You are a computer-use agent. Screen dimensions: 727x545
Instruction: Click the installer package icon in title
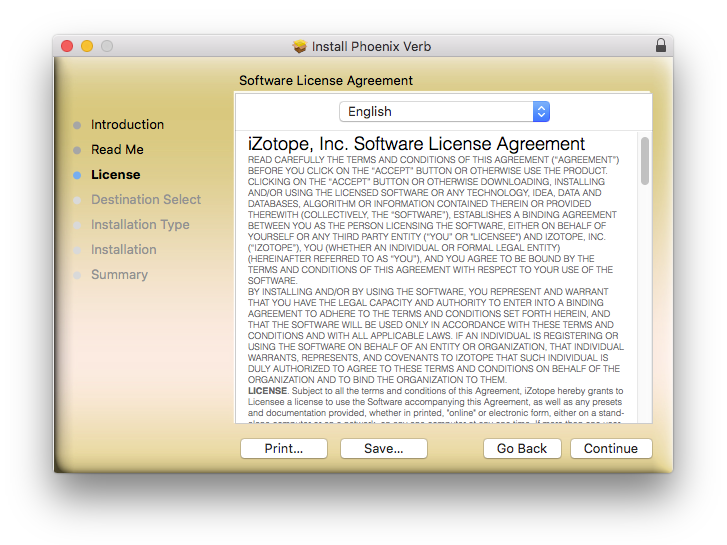point(300,46)
